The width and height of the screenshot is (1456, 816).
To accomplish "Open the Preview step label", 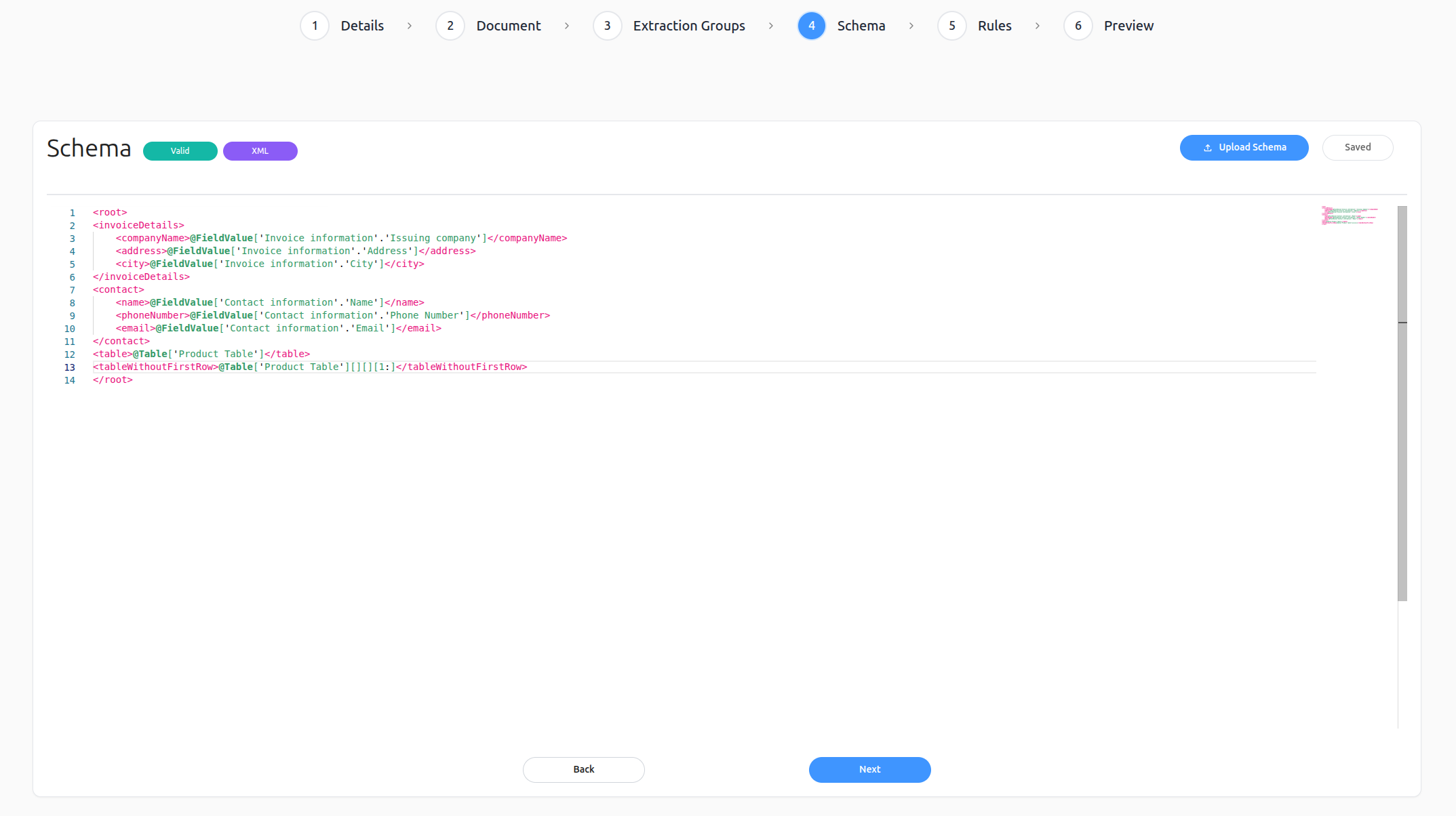I will (1128, 26).
